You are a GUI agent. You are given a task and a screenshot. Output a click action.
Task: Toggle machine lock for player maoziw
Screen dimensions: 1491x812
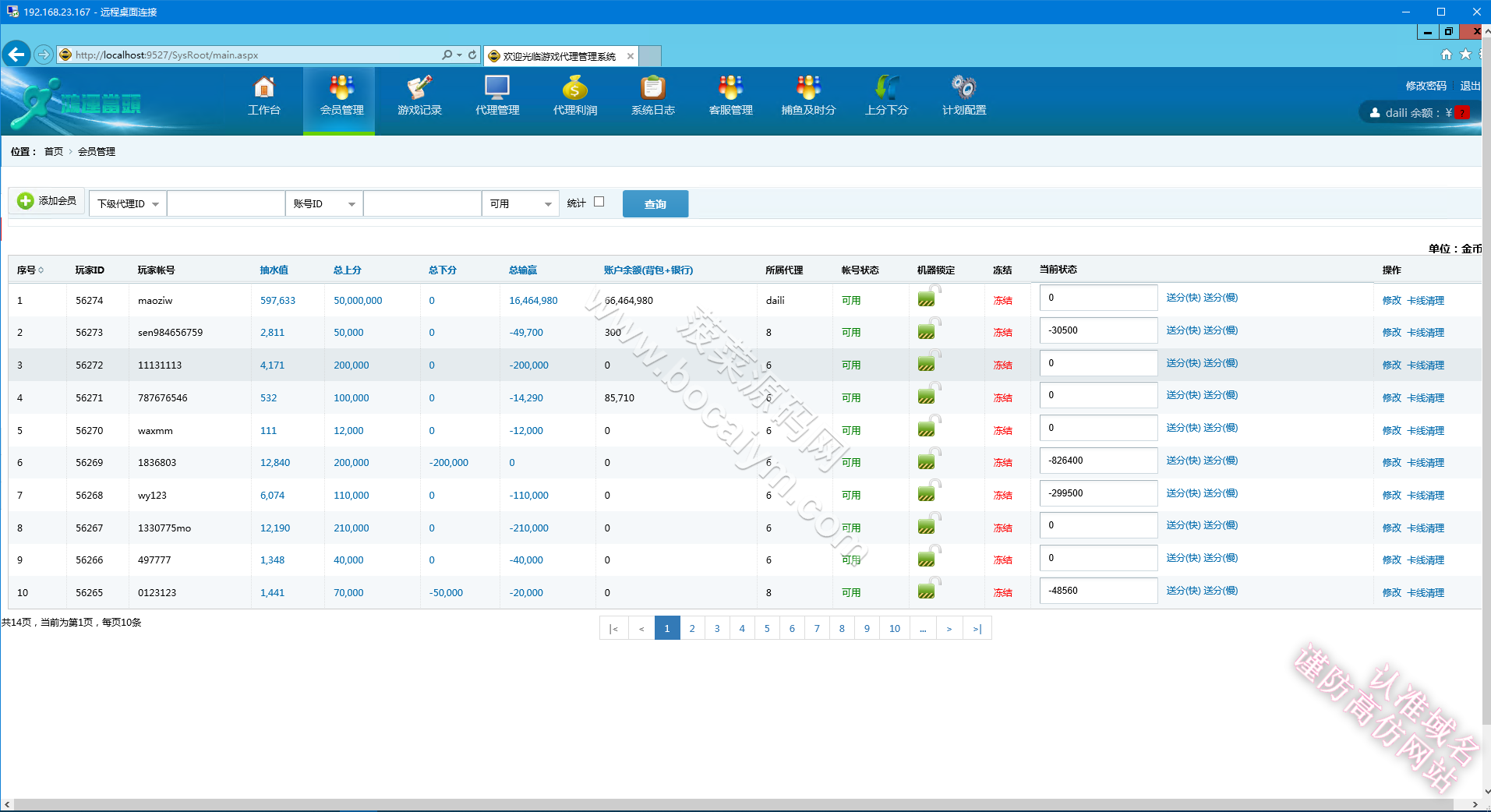(x=929, y=296)
